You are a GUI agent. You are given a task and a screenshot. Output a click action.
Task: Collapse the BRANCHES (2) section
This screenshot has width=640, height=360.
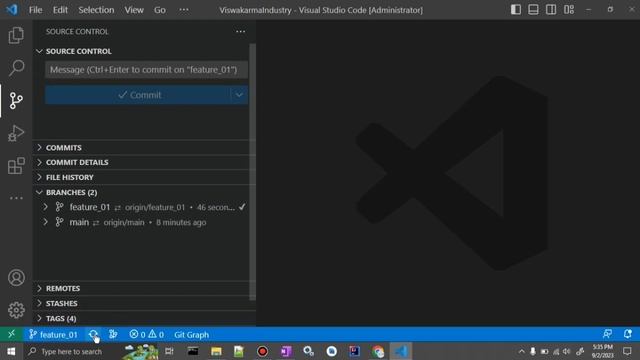click(x=141, y=192)
